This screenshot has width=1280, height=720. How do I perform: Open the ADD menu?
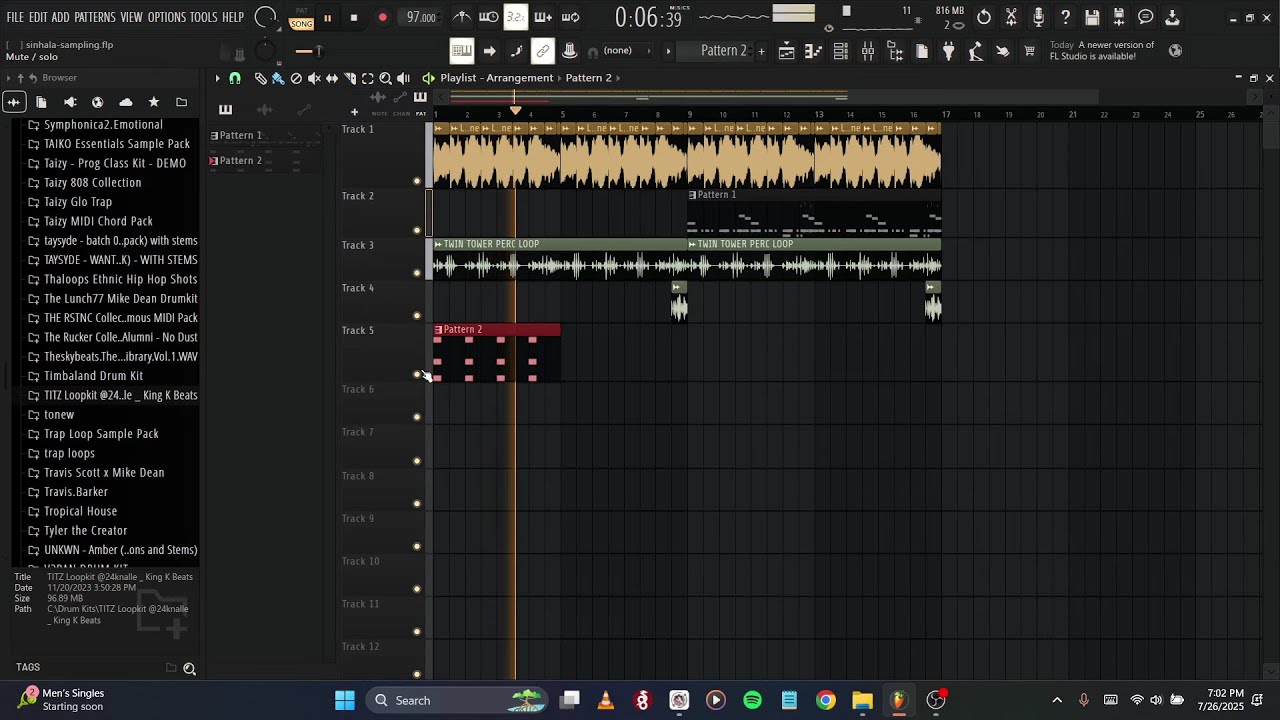tap(61, 17)
